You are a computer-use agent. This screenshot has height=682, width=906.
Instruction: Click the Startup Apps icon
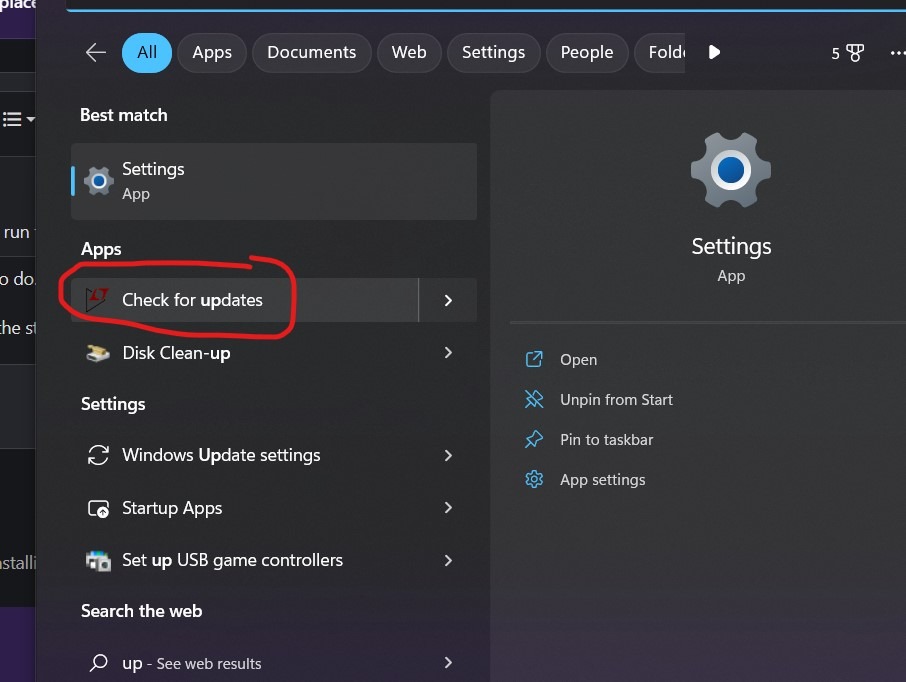[x=98, y=509]
